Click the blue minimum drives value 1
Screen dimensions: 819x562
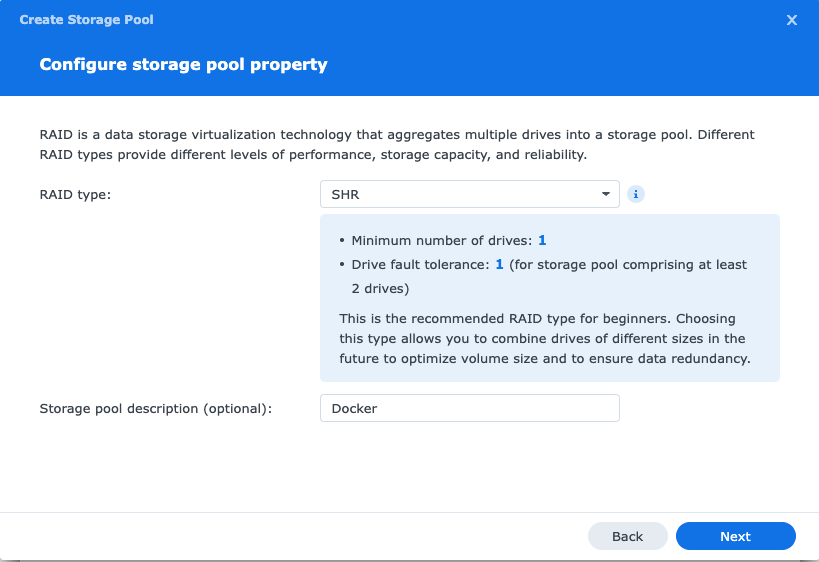pos(542,241)
